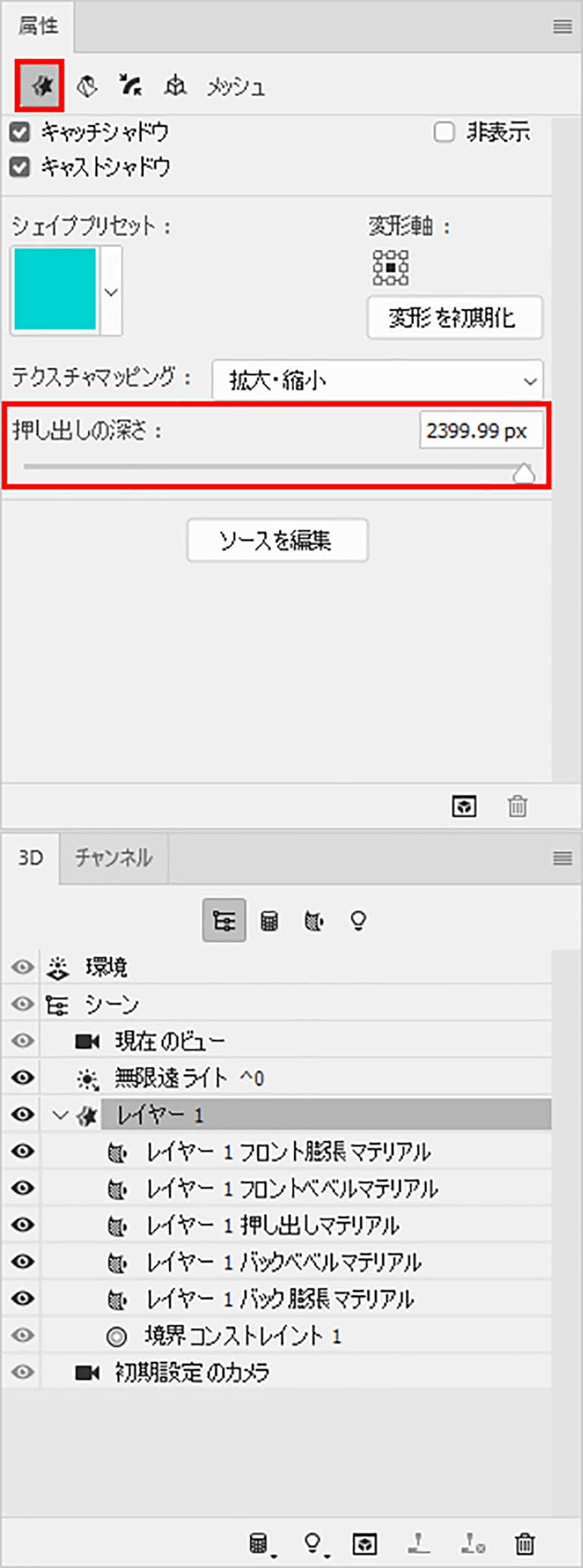Enable the 非表示 checkbox
Screen dimensions: 583x1568
point(444,132)
